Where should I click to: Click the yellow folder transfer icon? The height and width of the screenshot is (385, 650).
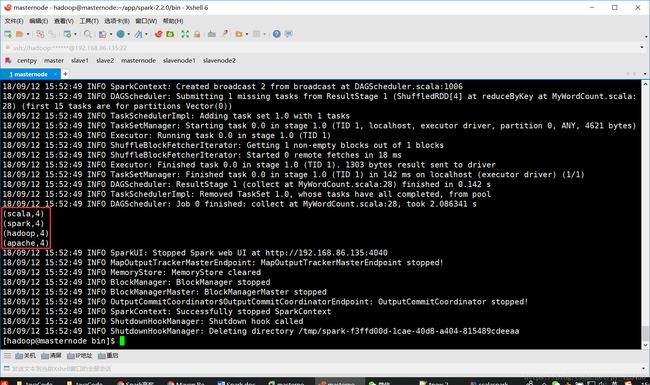238,34
